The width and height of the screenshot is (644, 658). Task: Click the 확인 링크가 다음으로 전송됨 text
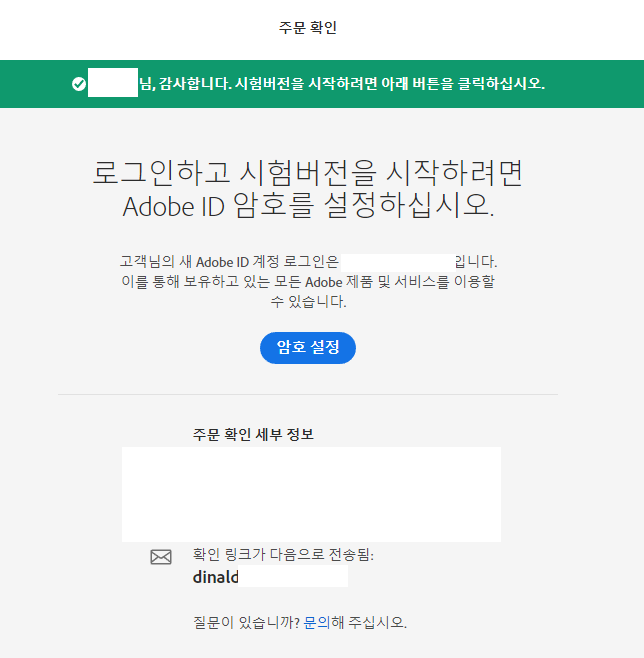(283, 555)
